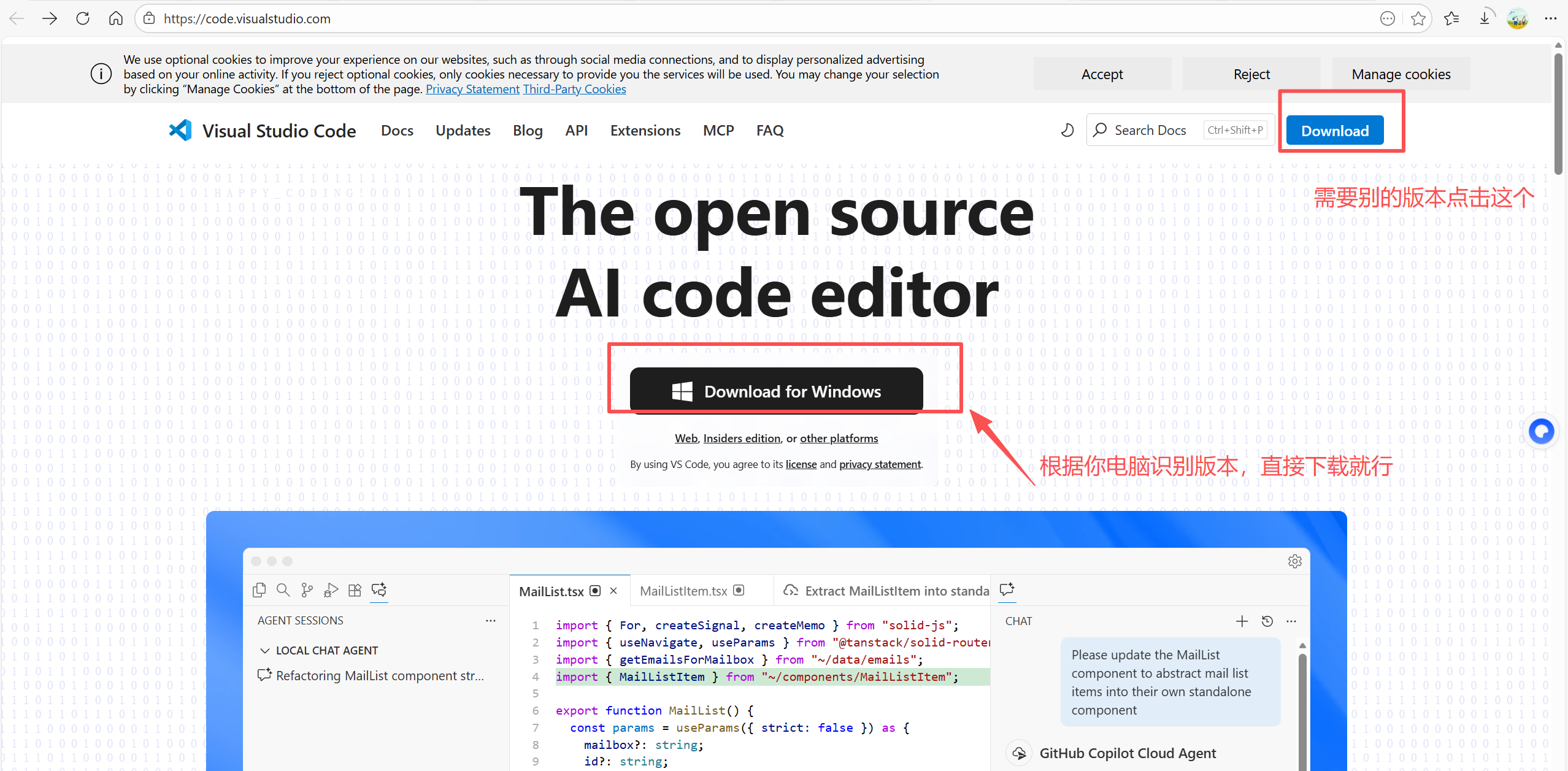Click the 'Please update the MailList' chat message
The image size is (1568, 771).
point(1170,682)
